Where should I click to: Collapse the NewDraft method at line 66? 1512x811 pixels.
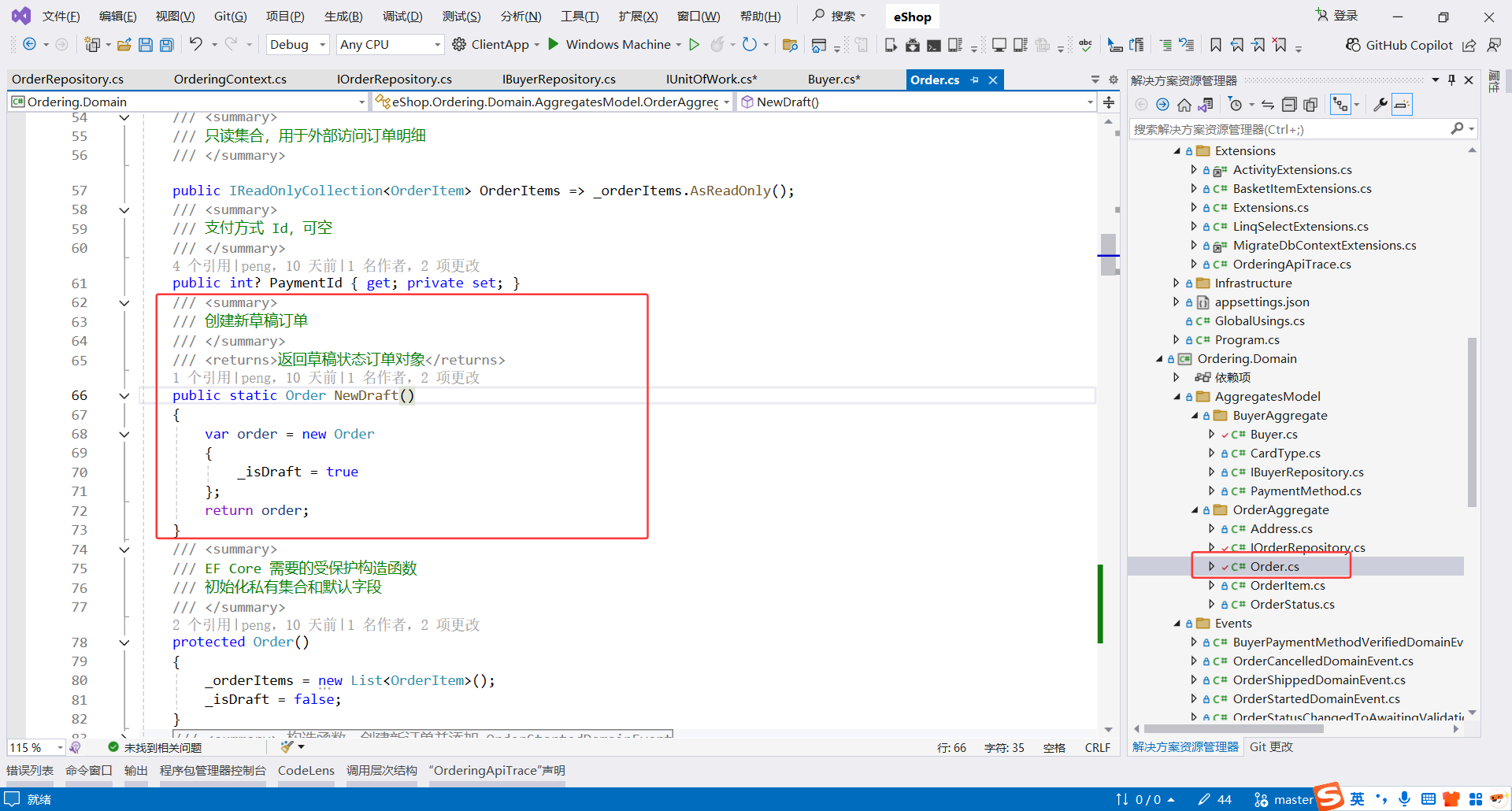(124, 395)
